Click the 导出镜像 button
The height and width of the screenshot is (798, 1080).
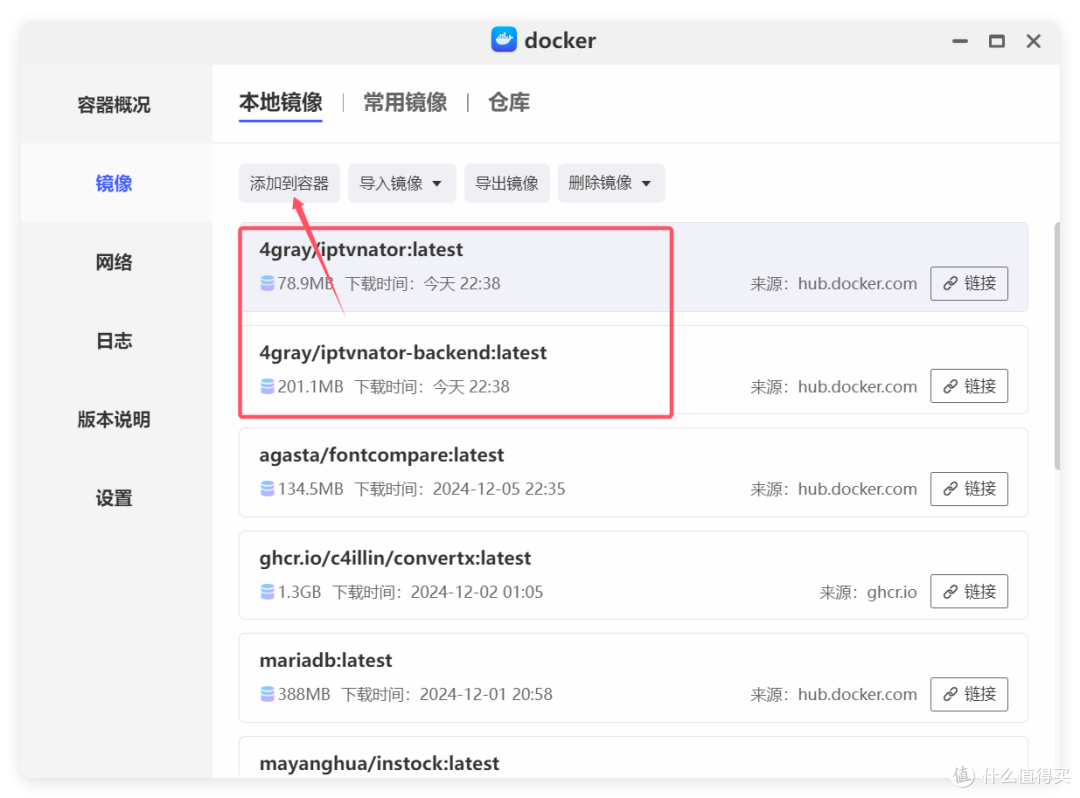506,183
